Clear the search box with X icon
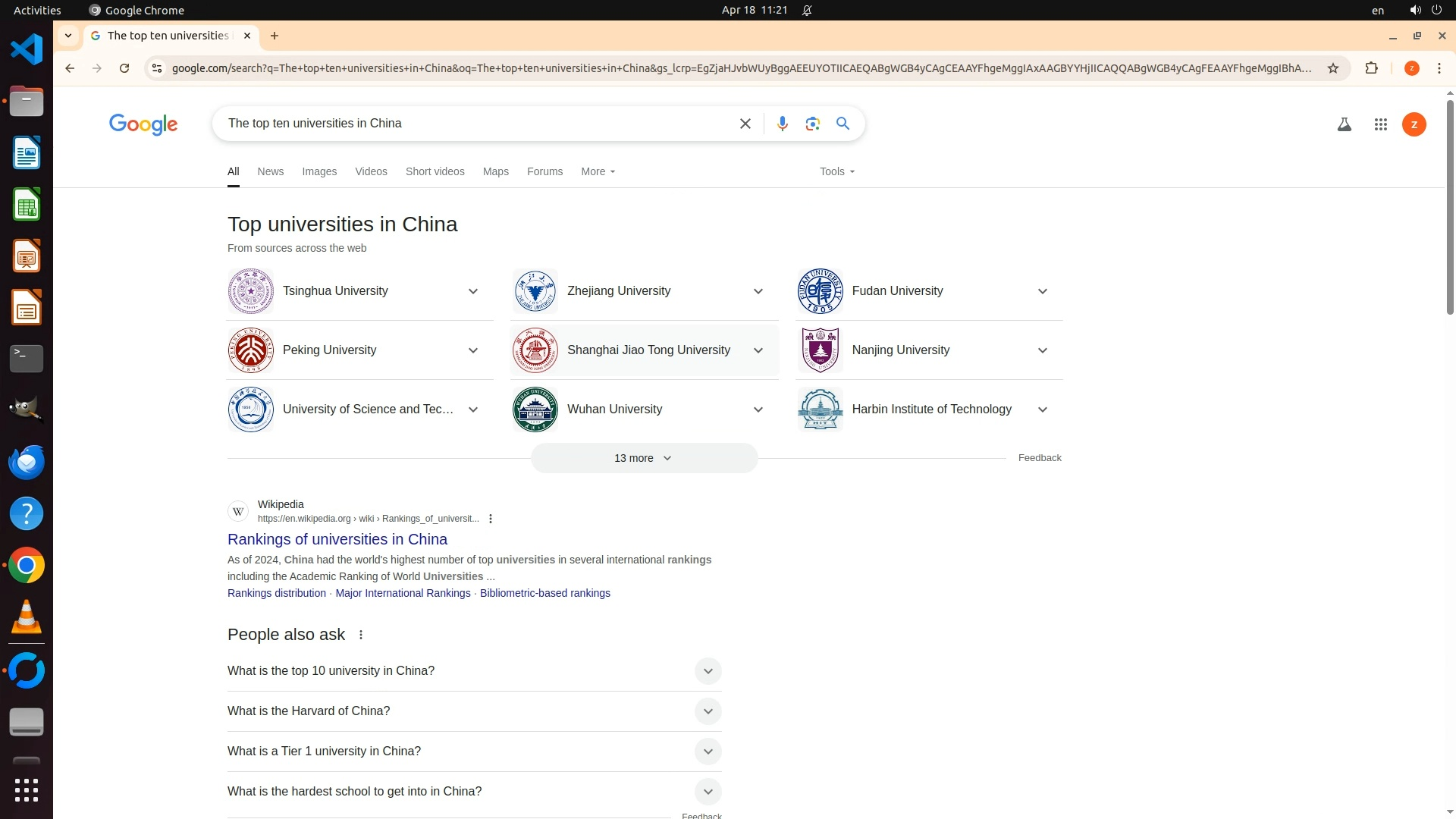This screenshot has width=1456, height=819. click(x=745, y=124)
